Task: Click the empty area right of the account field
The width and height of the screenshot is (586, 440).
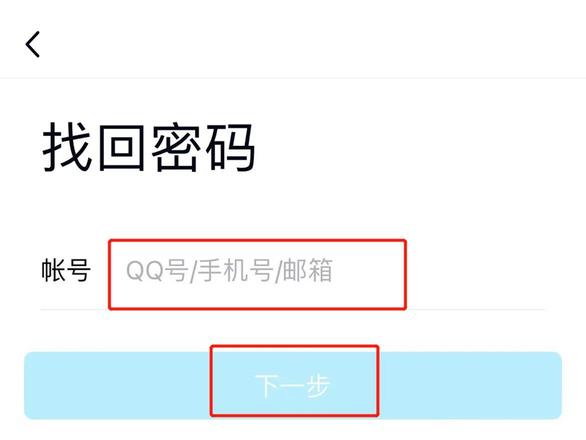Action: (475, 274)
